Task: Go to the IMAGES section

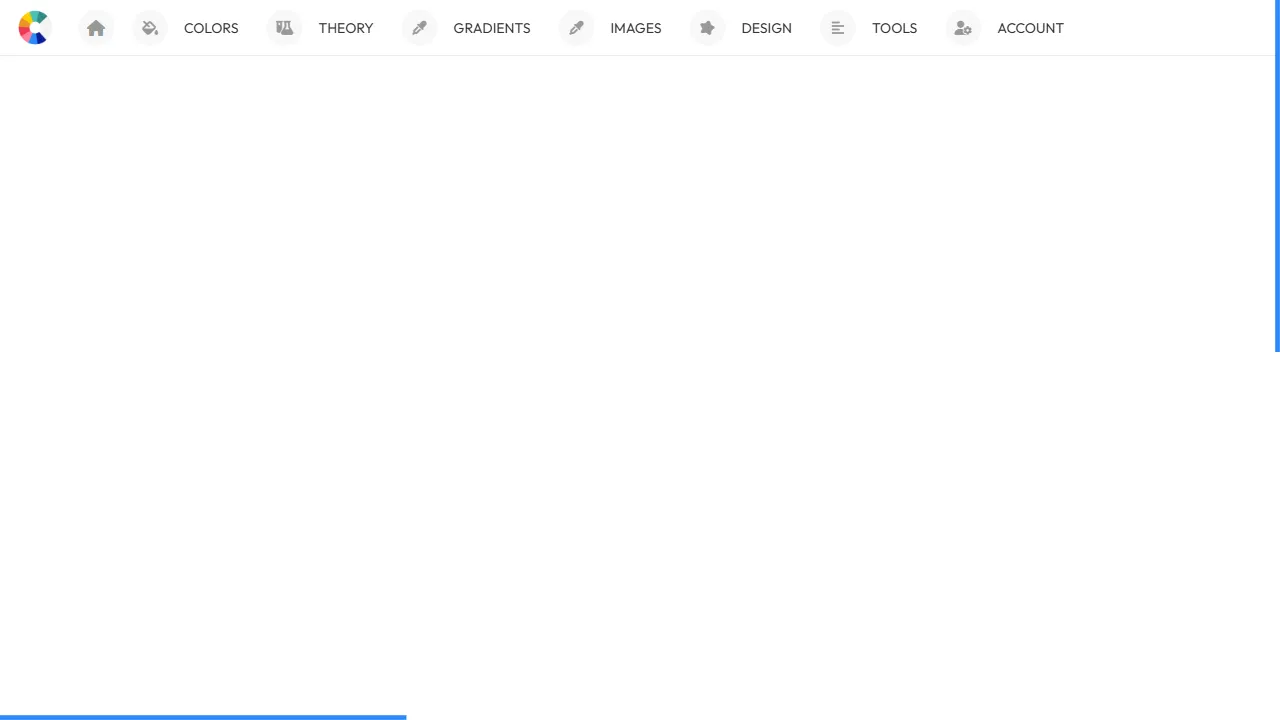Action: coord(636,28)
